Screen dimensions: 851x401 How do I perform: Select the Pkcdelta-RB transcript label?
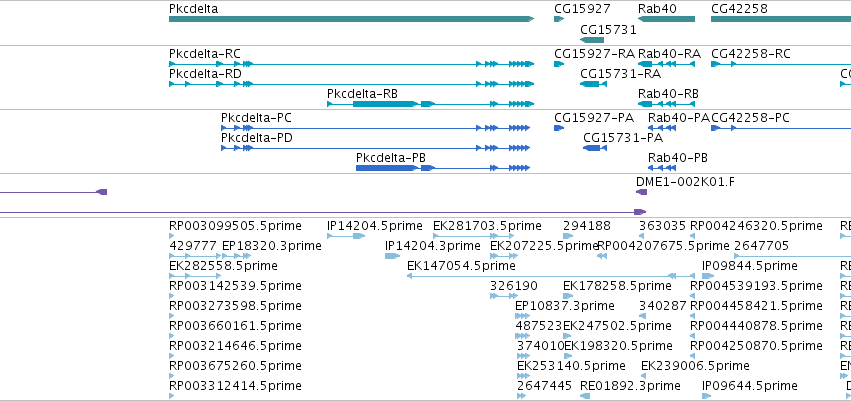[363, 94]
